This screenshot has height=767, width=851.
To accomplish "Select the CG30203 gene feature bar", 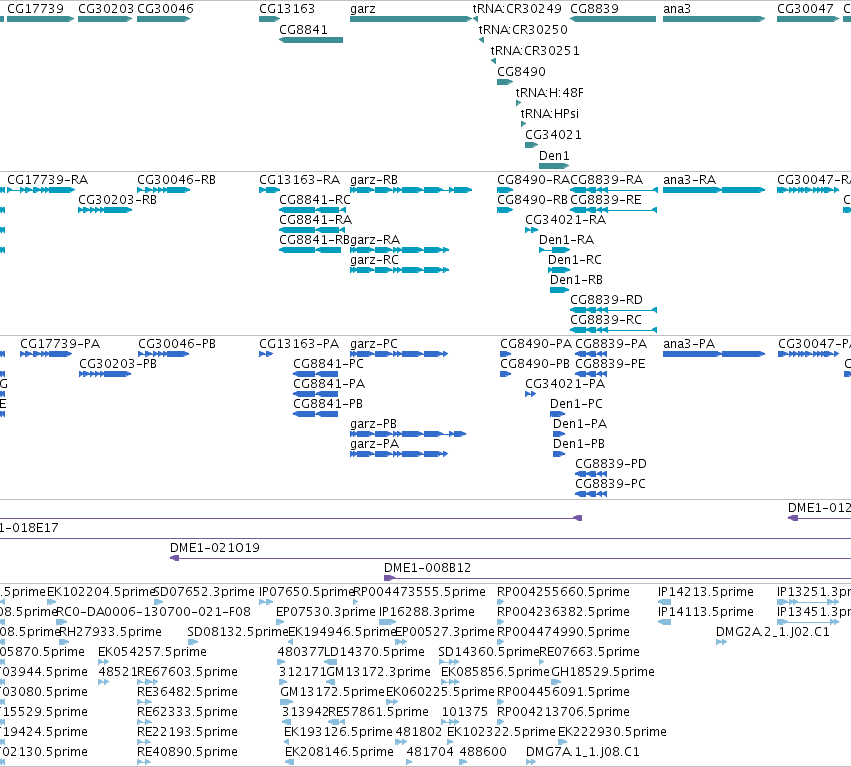I will coord(105,19).
